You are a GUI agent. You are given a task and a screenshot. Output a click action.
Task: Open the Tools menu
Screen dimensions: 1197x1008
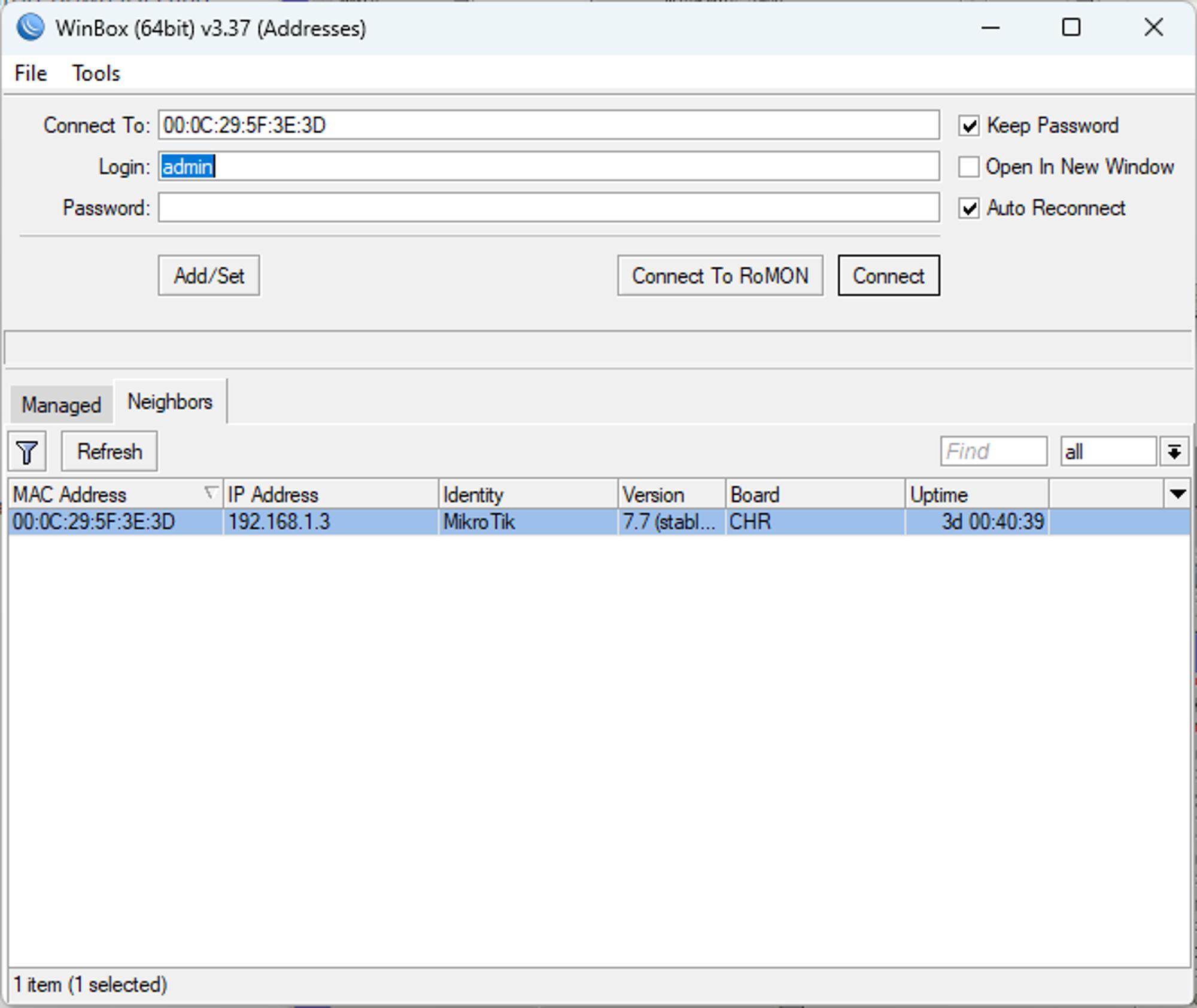click(x=96, y=73)
